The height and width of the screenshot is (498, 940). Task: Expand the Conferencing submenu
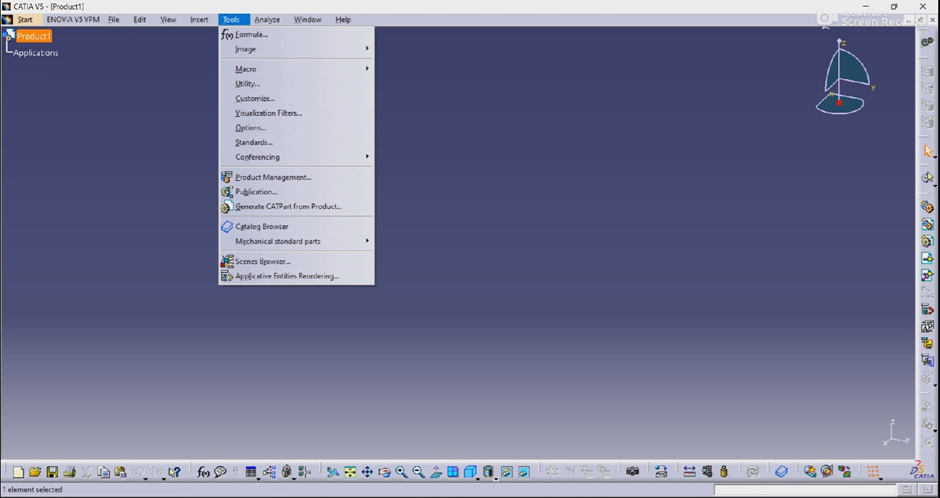point(297,157)
